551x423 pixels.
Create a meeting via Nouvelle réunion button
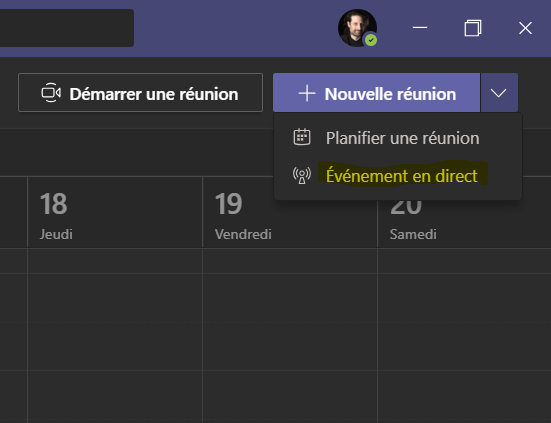376,93
